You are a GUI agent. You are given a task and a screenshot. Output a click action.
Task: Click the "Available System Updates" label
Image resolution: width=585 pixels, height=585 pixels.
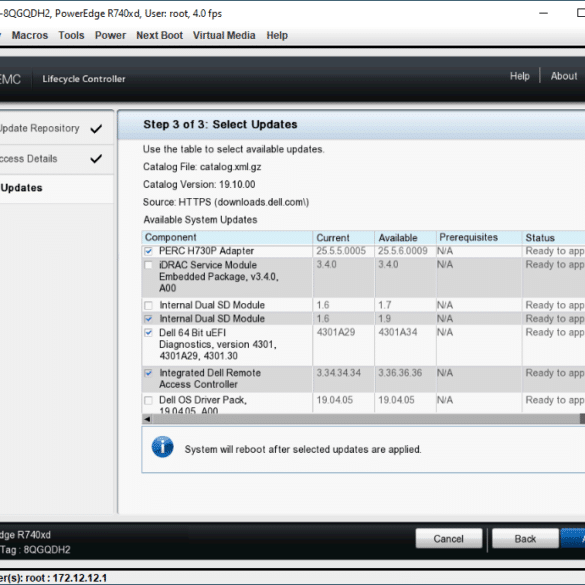[x=200, y=220]
